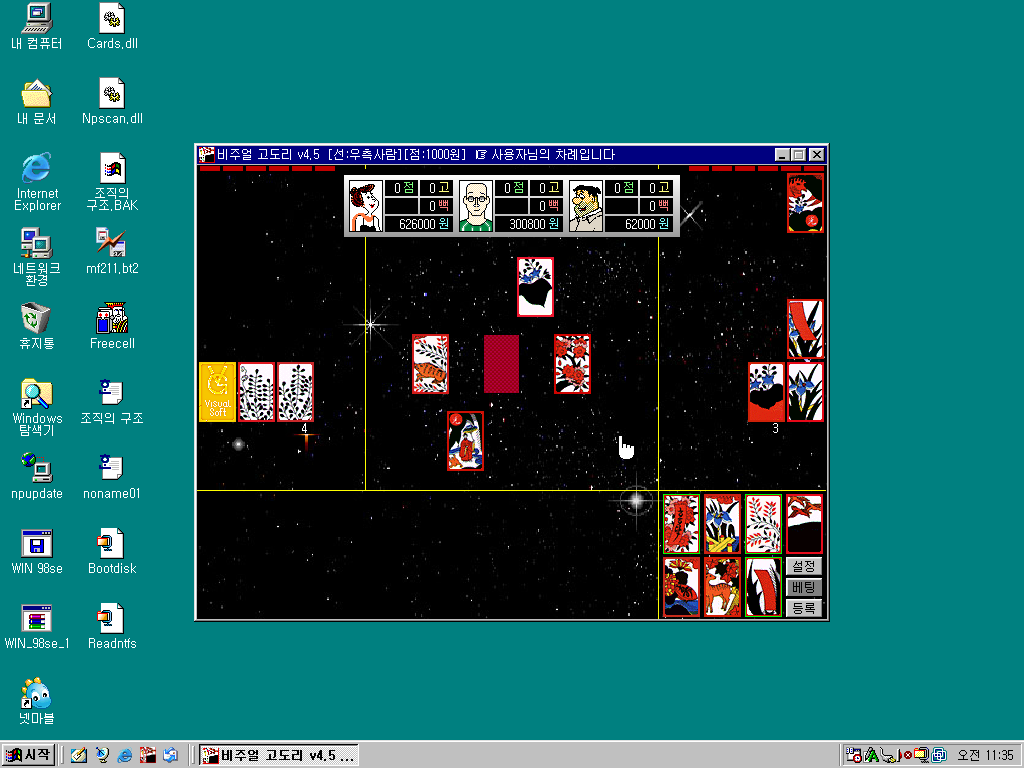The height and width of the screenshot is (768, 1024).
Task: Open 내 컴퓨터 desktop icon
Action: click(x=37, y=26)
